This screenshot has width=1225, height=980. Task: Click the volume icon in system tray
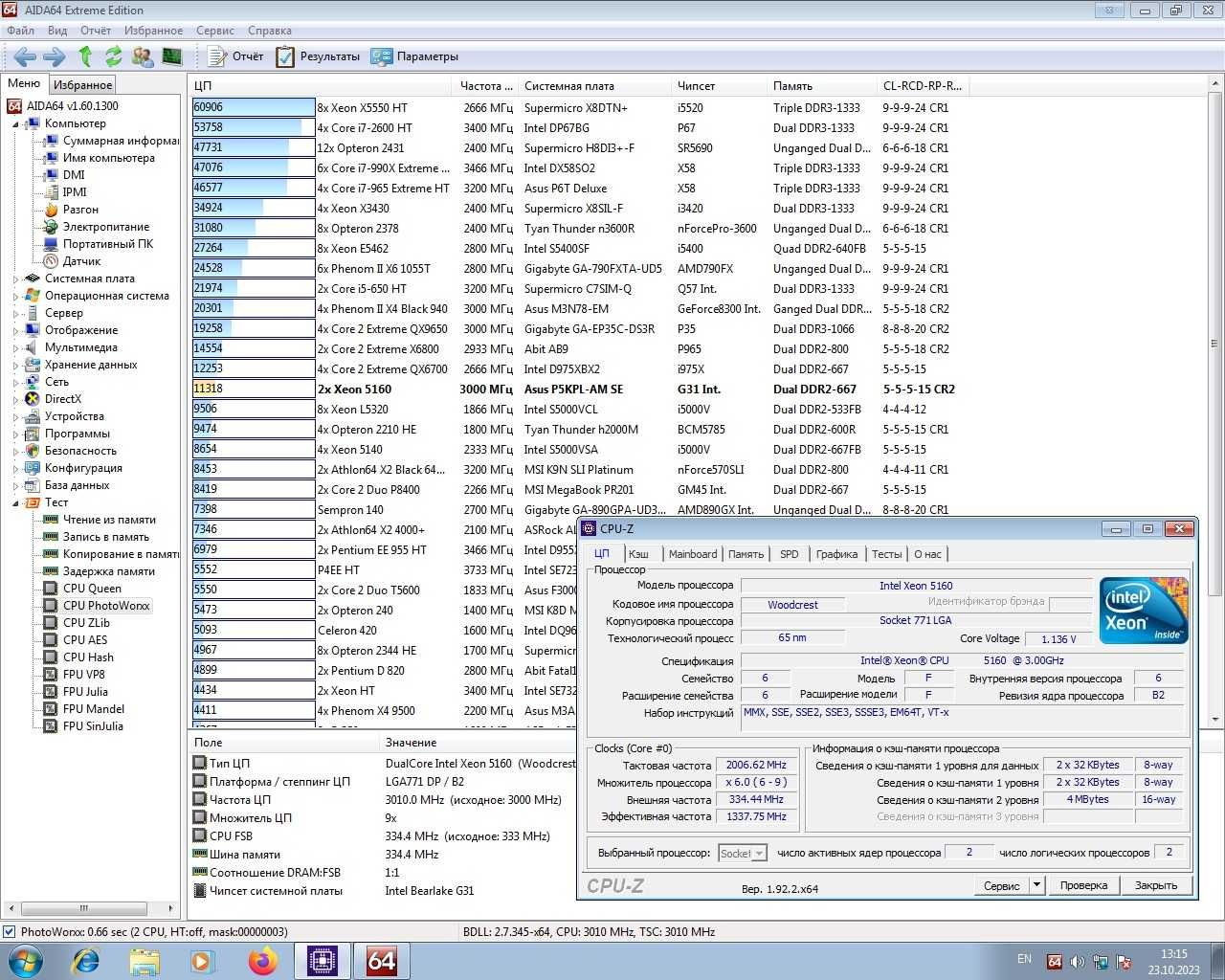click(x=1077, y=962)
